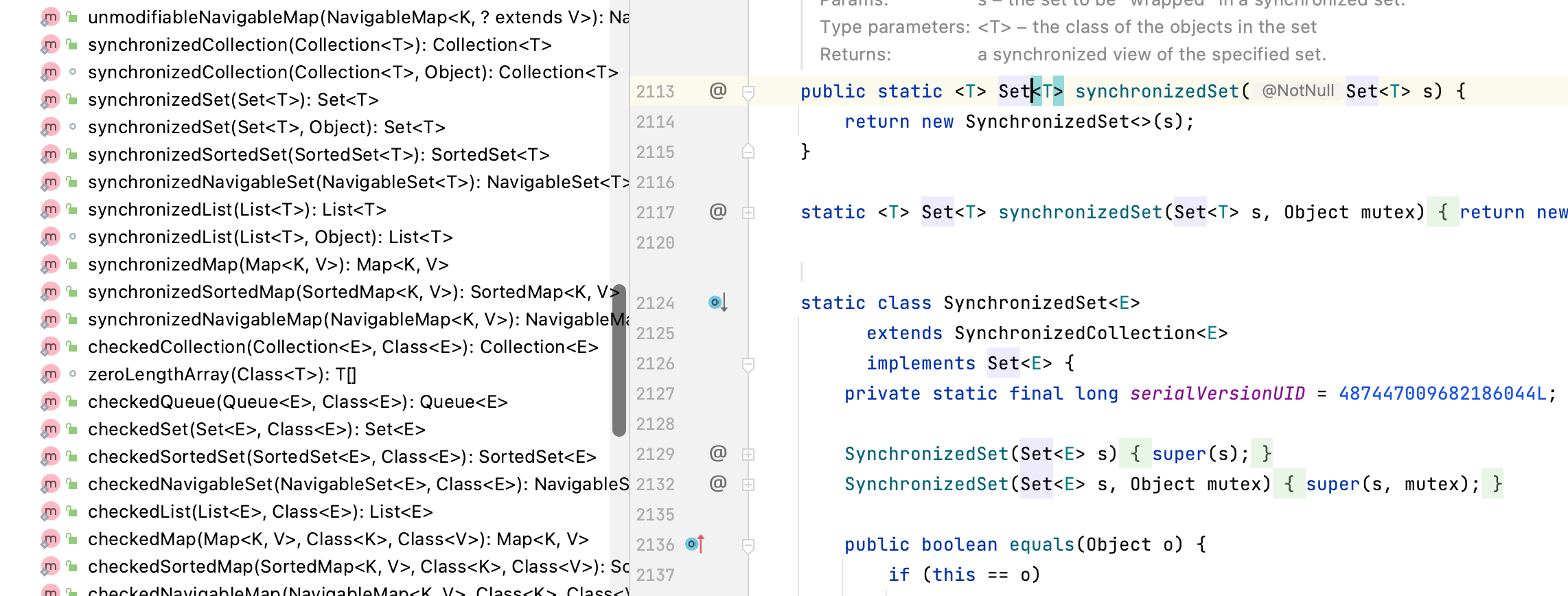The image size is (1568, 596).
Task: Collapse the synchronizedSet method at line 2113
Action: [748, 92]
